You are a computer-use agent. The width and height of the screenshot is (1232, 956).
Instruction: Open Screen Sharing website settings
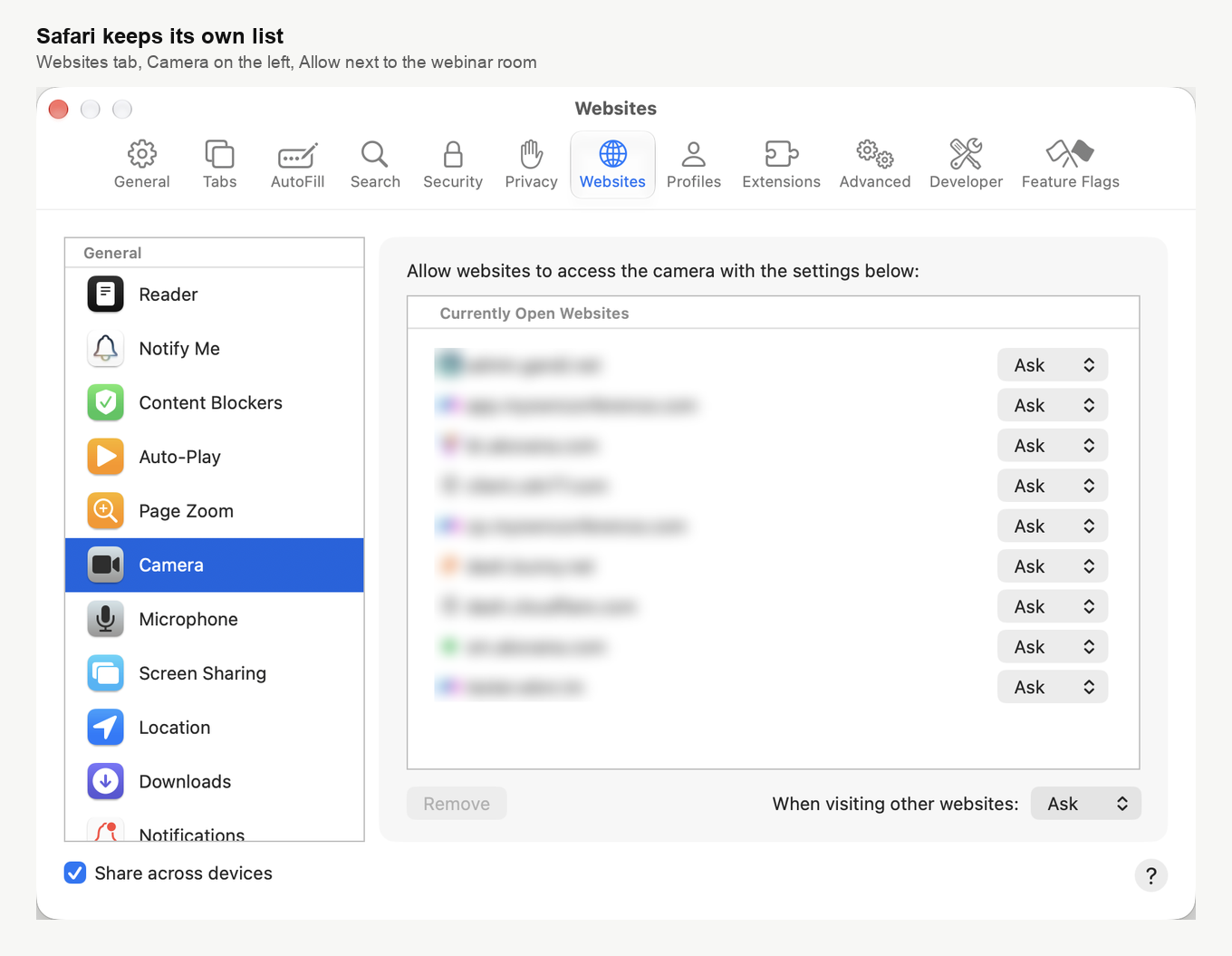pos(215,673)
